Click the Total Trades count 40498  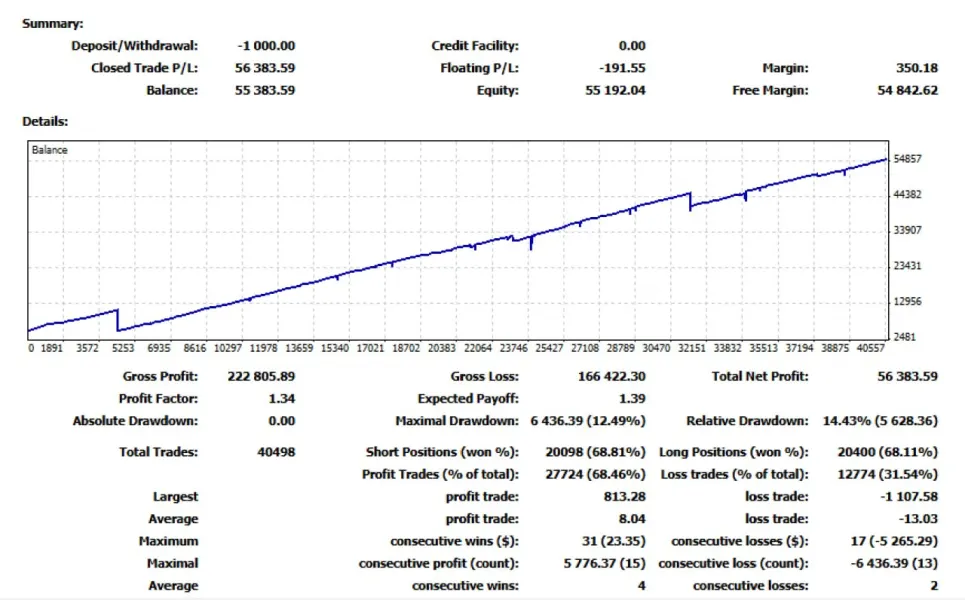click(x=276, y=452)
